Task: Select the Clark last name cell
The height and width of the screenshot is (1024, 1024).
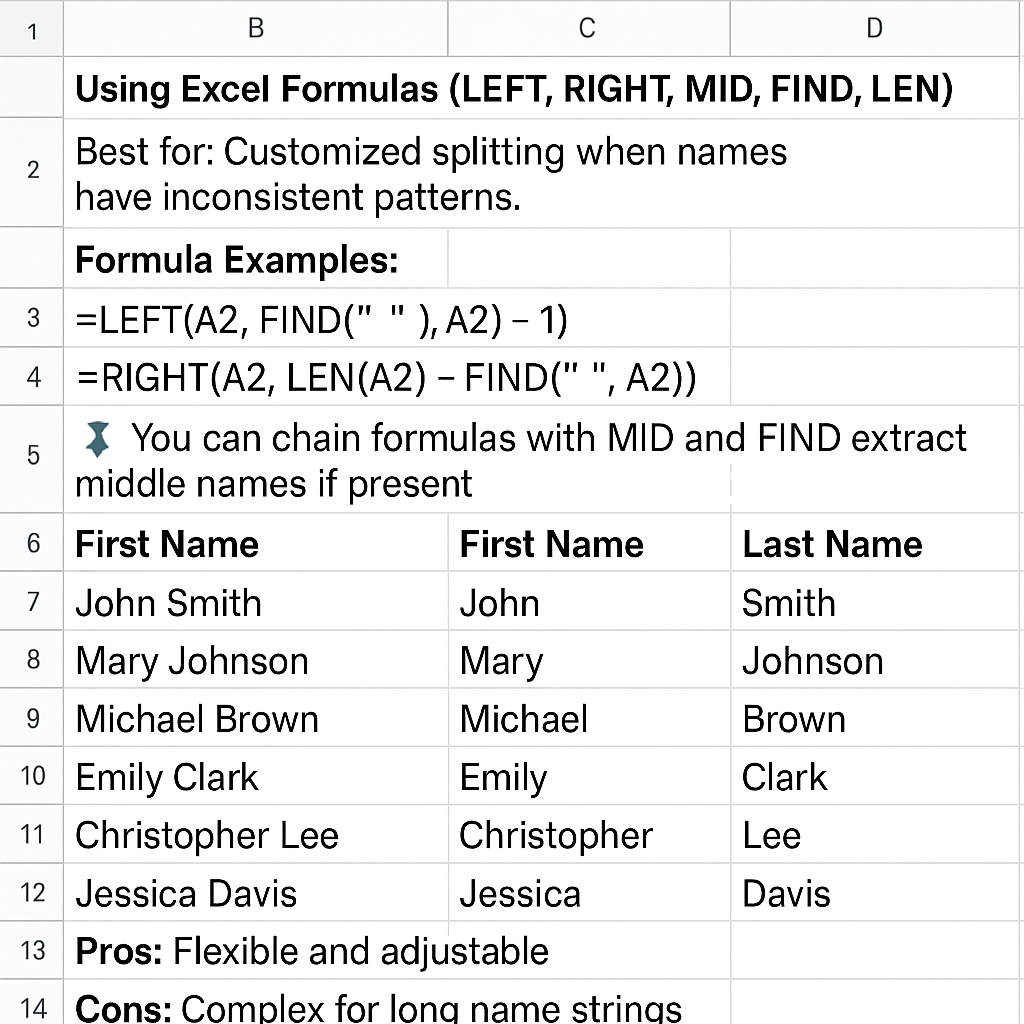Action: tap(875, 776)
